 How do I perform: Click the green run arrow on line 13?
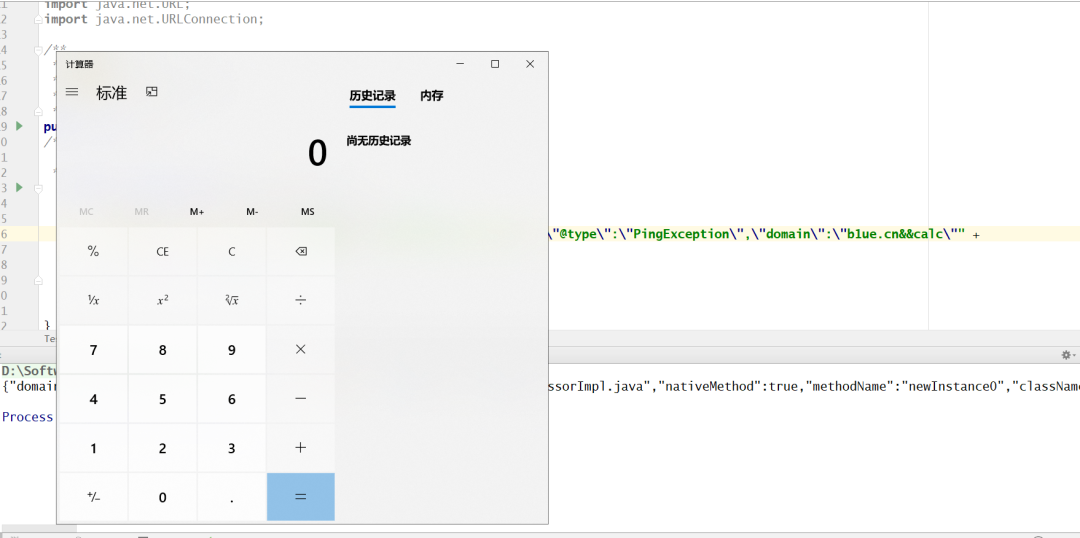[19, 187]
